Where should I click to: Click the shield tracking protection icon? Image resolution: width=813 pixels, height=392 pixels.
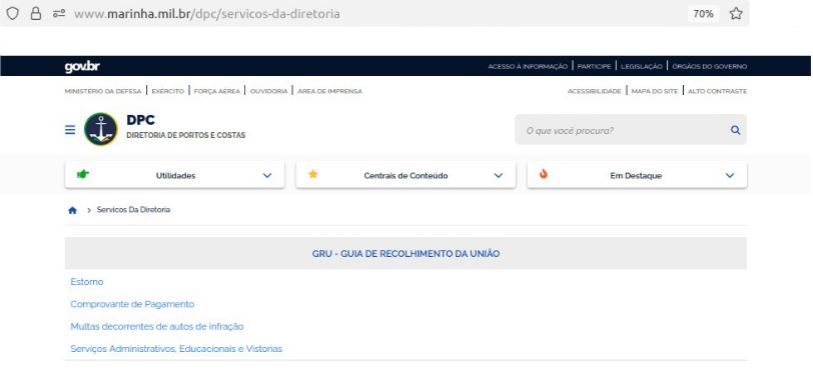click(x=12, y=13)
